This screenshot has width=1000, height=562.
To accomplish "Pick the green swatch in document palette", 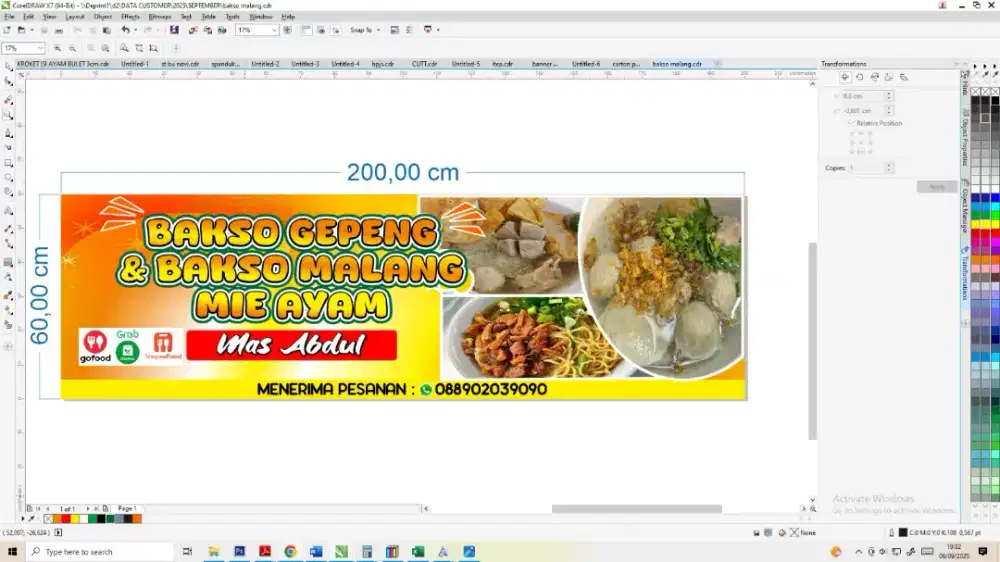I will [x=92, y=519].
